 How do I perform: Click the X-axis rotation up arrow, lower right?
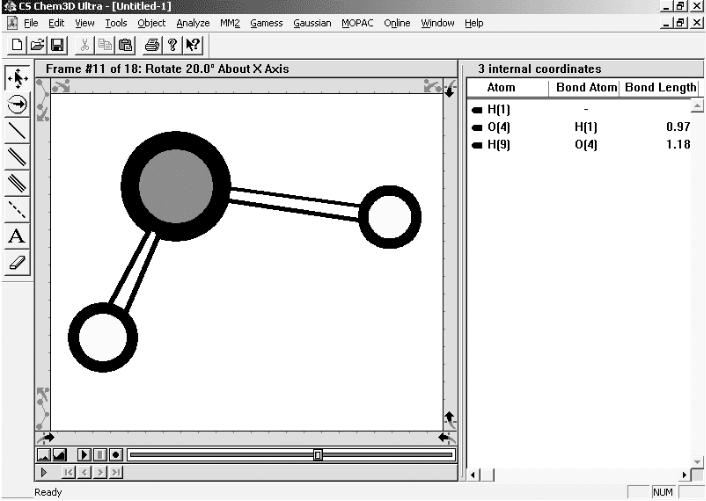tap(450, 420)
